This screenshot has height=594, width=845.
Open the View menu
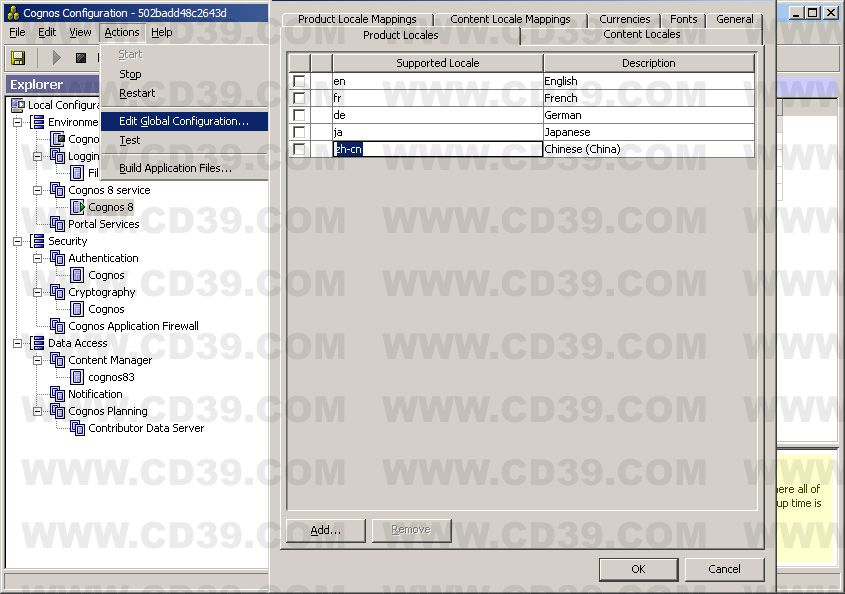(x=80, y=32)
